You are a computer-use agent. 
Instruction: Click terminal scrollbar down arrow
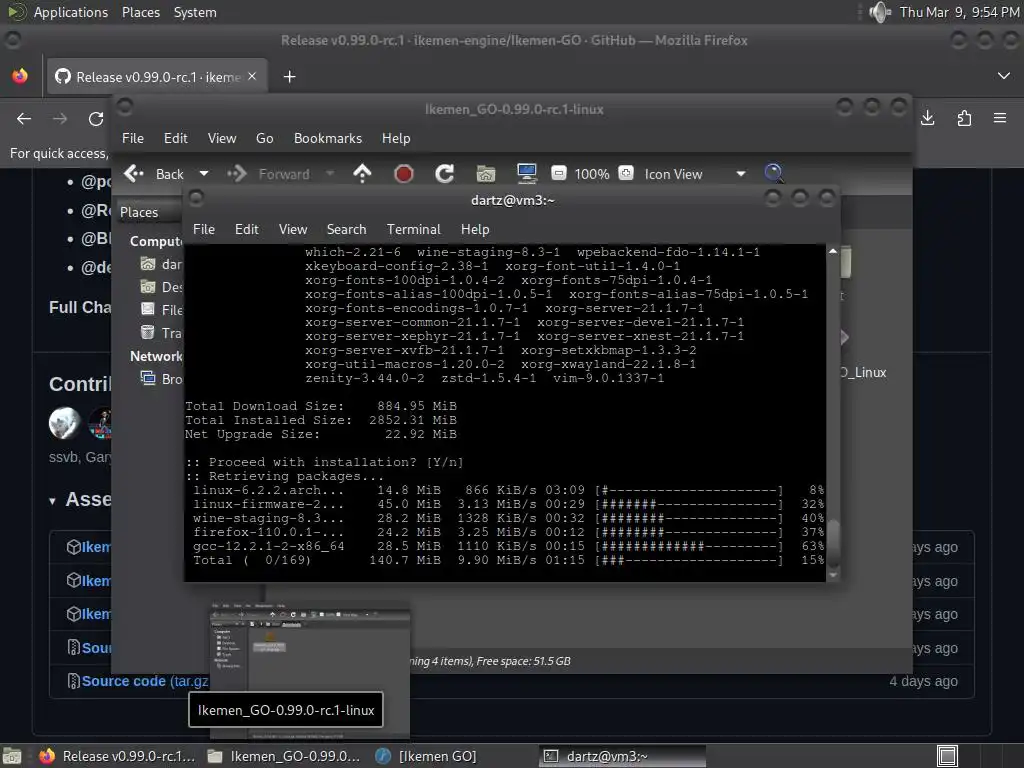(x=833, y=575)
